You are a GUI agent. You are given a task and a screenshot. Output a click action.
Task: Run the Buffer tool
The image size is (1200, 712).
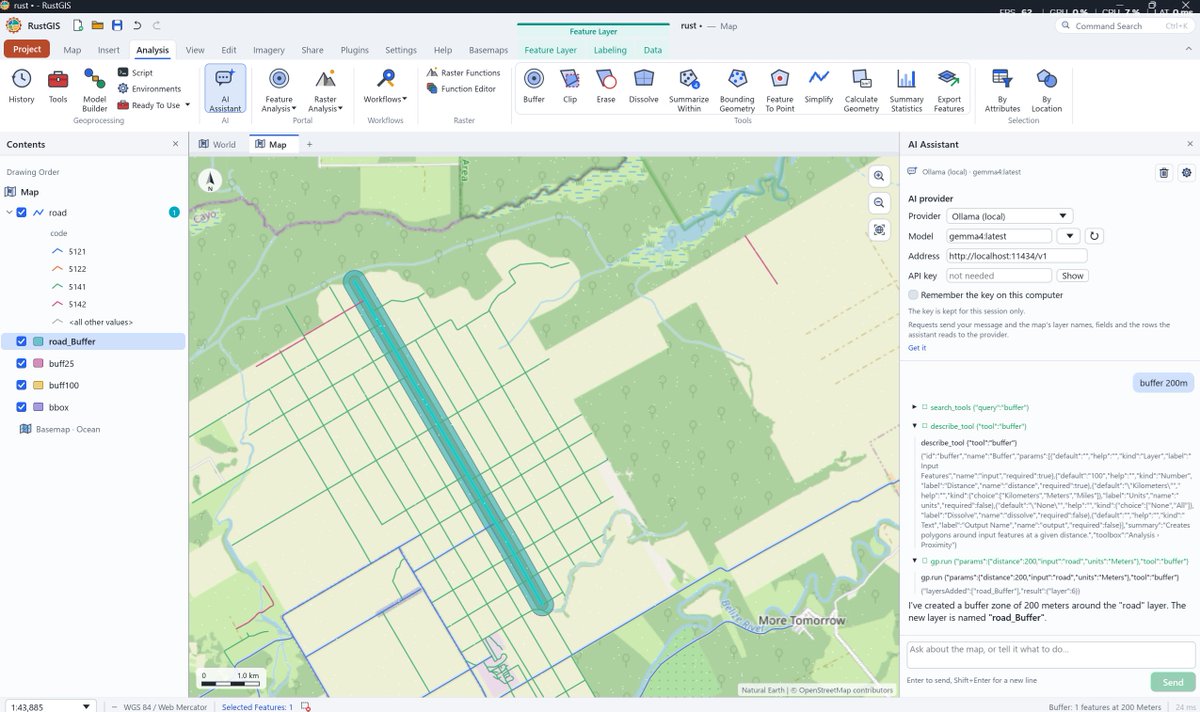[534, 86]
